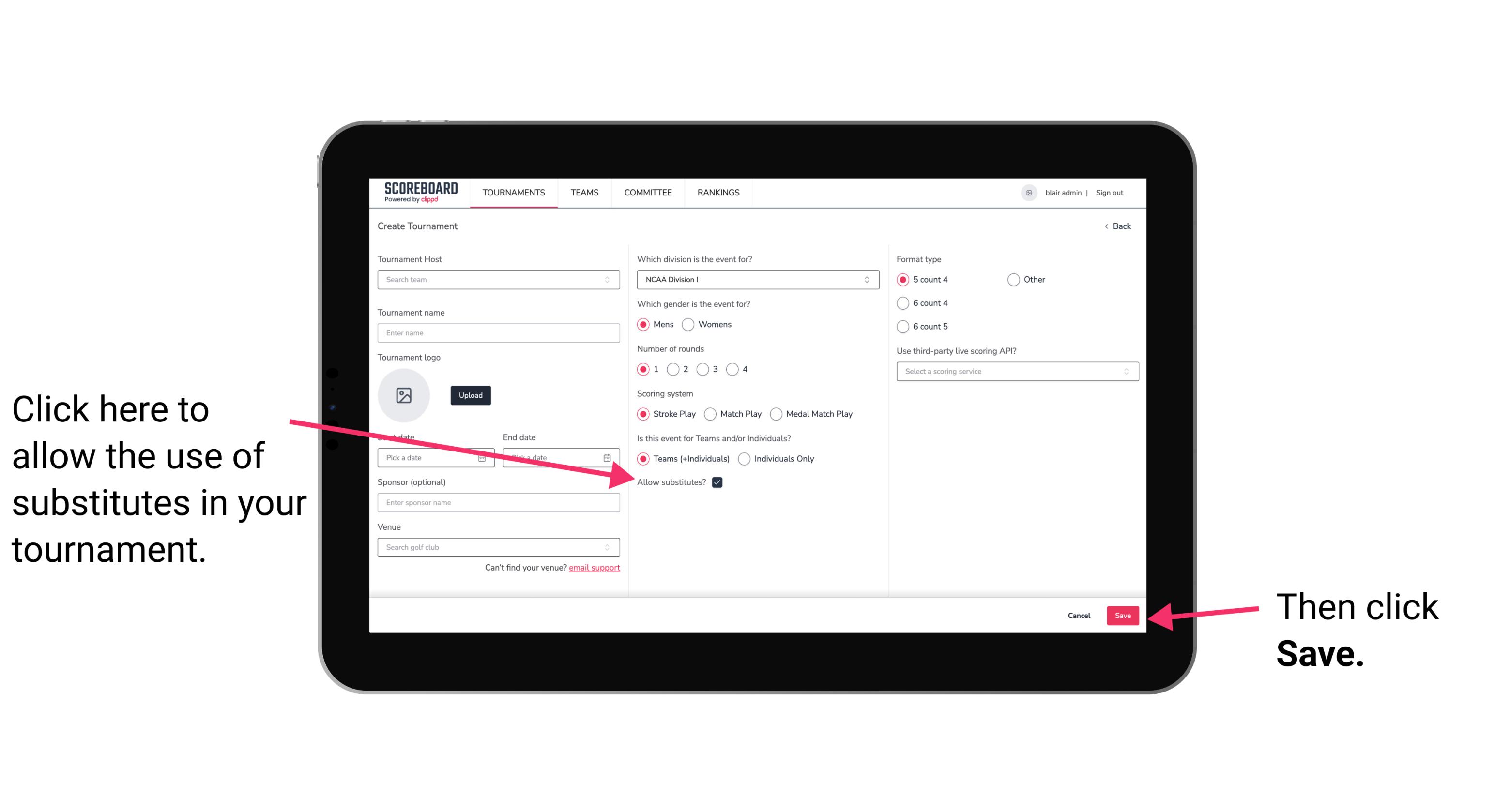Click the Save button
This screenshot has height=812, width=1510.
point(1123,614)
